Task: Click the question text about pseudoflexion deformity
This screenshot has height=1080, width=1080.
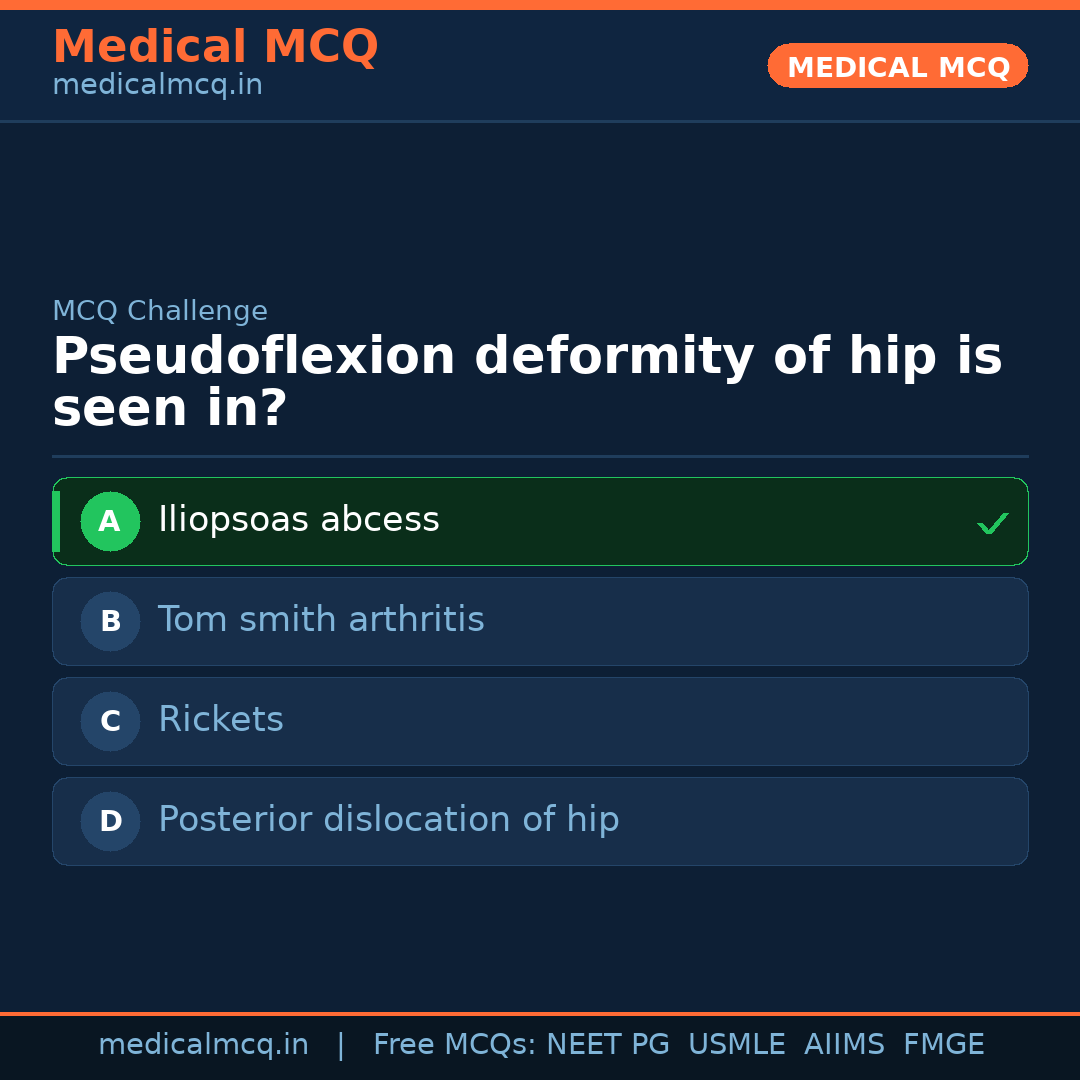Action: pos(527,383)
